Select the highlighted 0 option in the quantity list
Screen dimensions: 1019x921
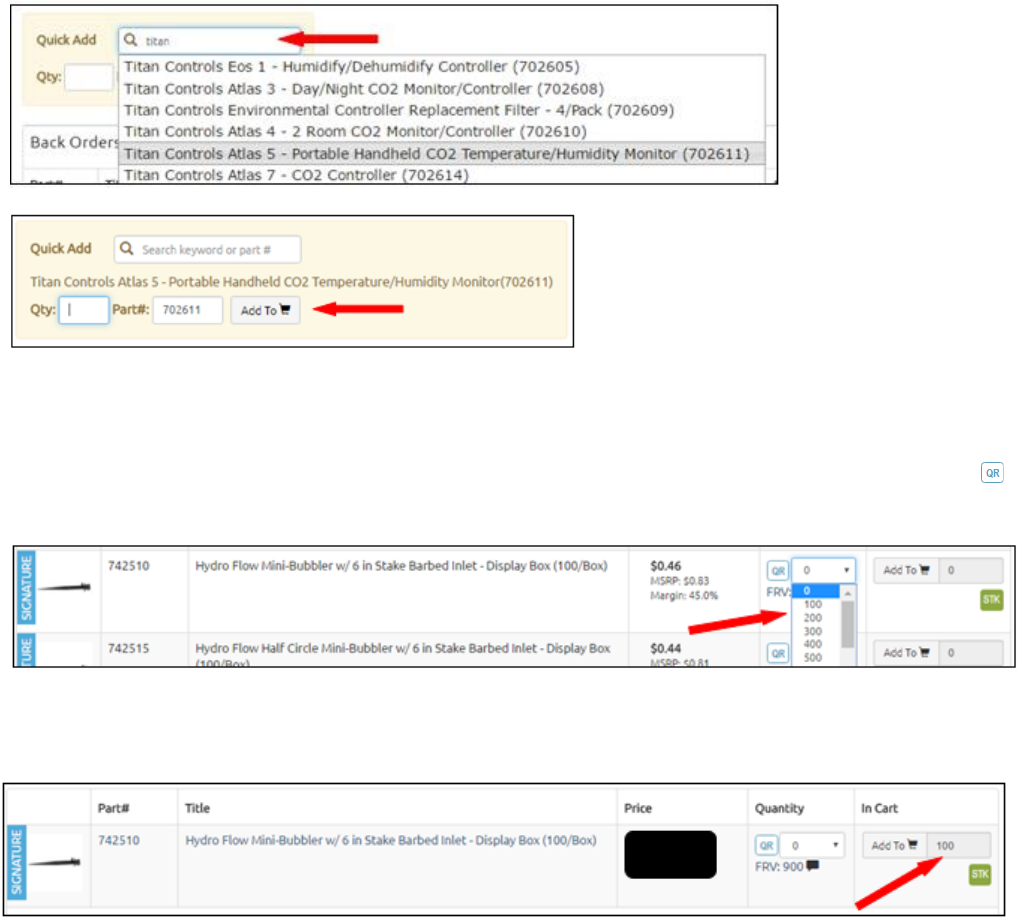(x=815, y=591)
